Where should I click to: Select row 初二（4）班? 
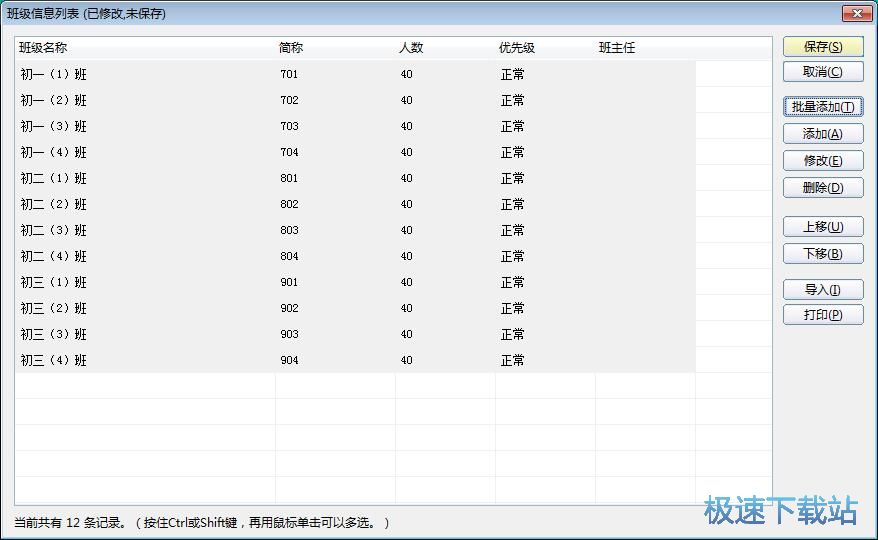click(x=355, y=256)
